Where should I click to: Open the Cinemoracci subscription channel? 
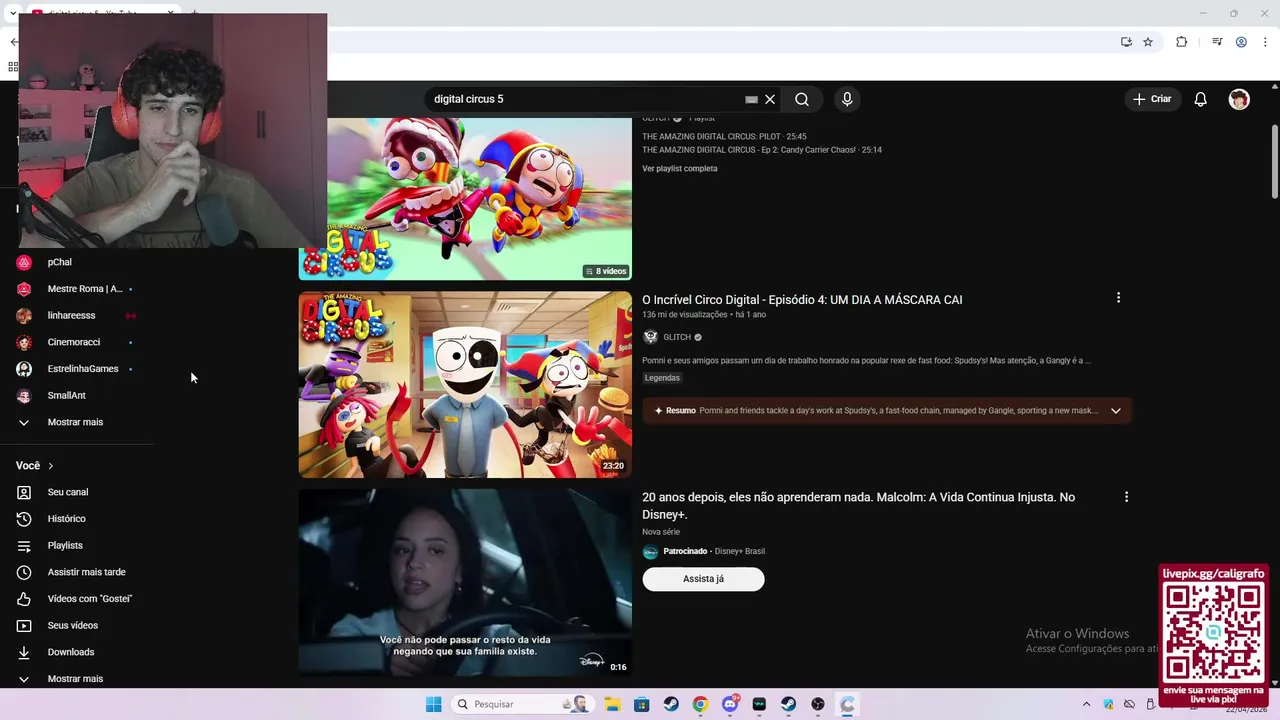coord(73,342)
